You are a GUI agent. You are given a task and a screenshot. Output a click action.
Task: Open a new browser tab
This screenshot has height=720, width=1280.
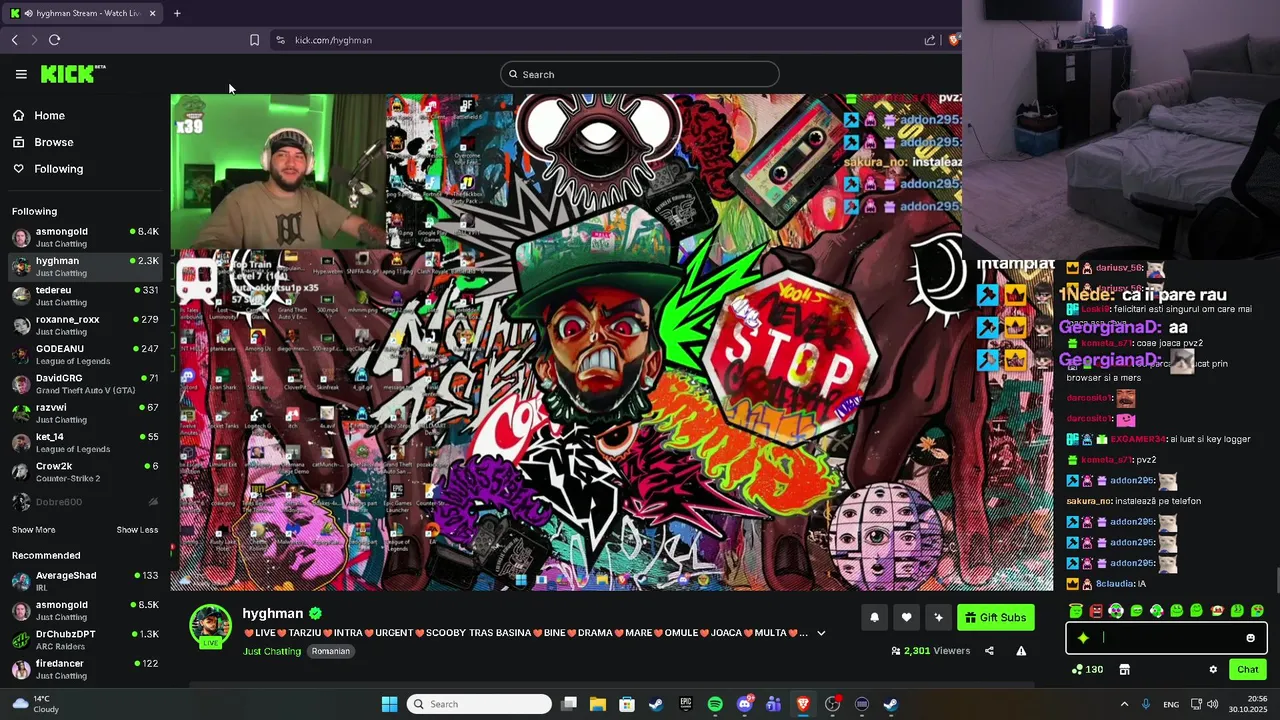pyautogui.click(x=177, y=13)
